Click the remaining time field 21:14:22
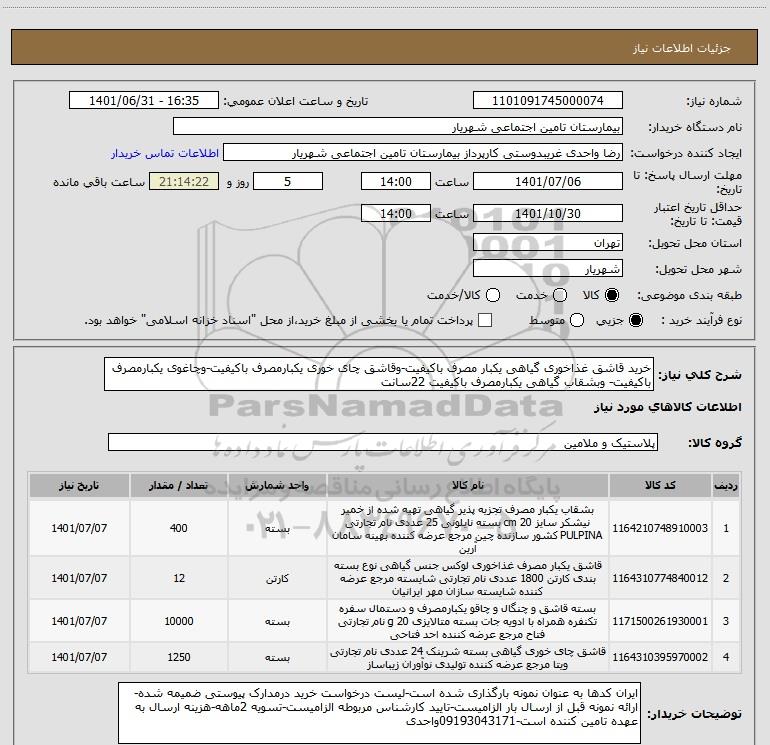Screen dimensions: 770x745 coord(184,181)
